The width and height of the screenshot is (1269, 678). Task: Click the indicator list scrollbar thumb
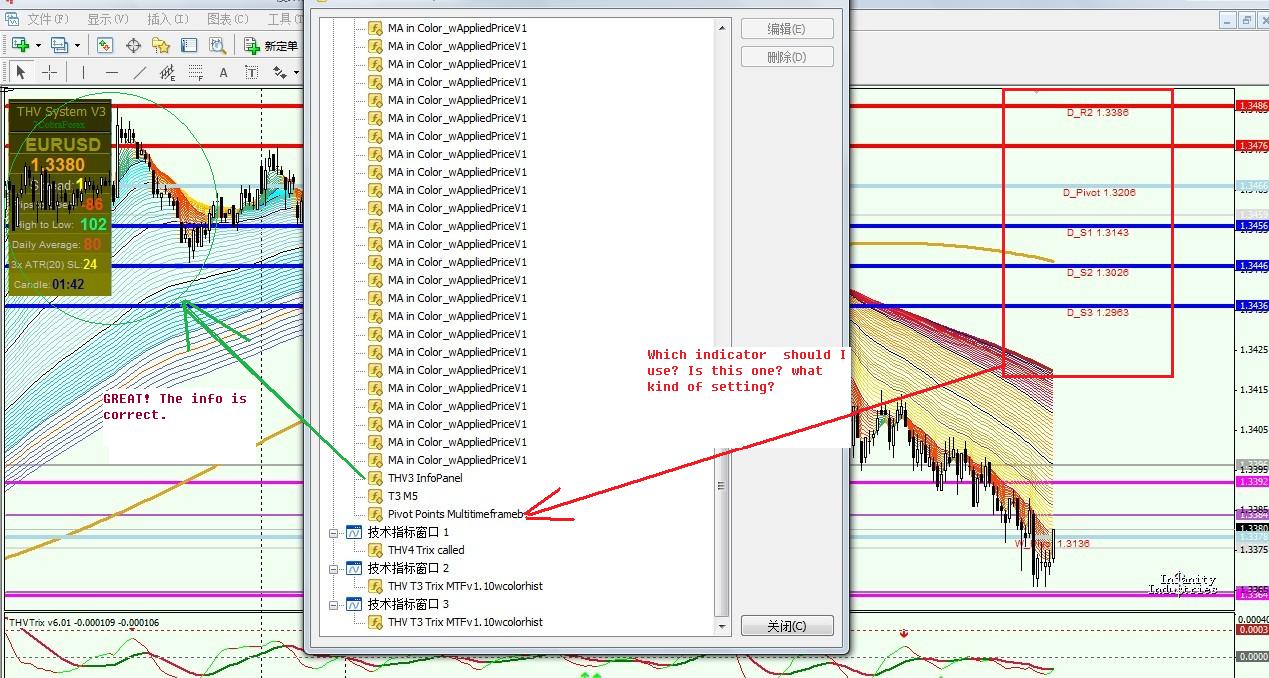pyautogui.click(x=722, y=485)
